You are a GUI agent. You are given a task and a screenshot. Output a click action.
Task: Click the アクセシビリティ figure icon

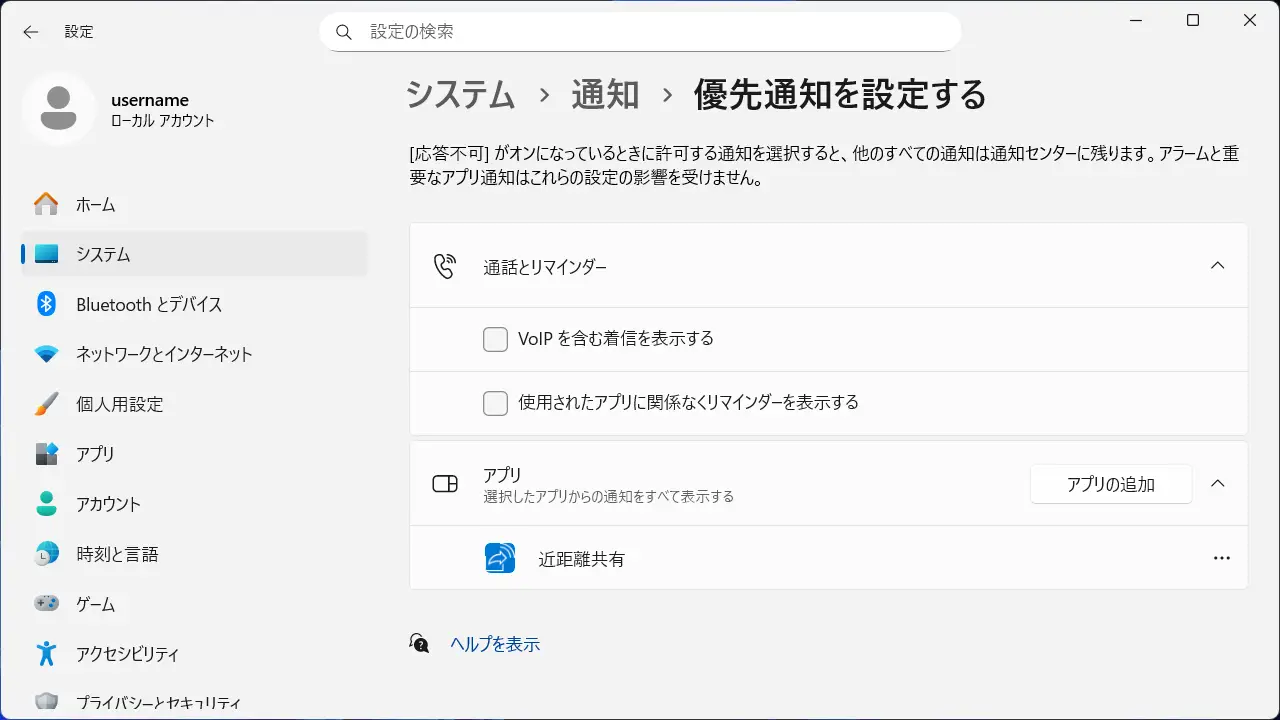(x=46, y=654)
